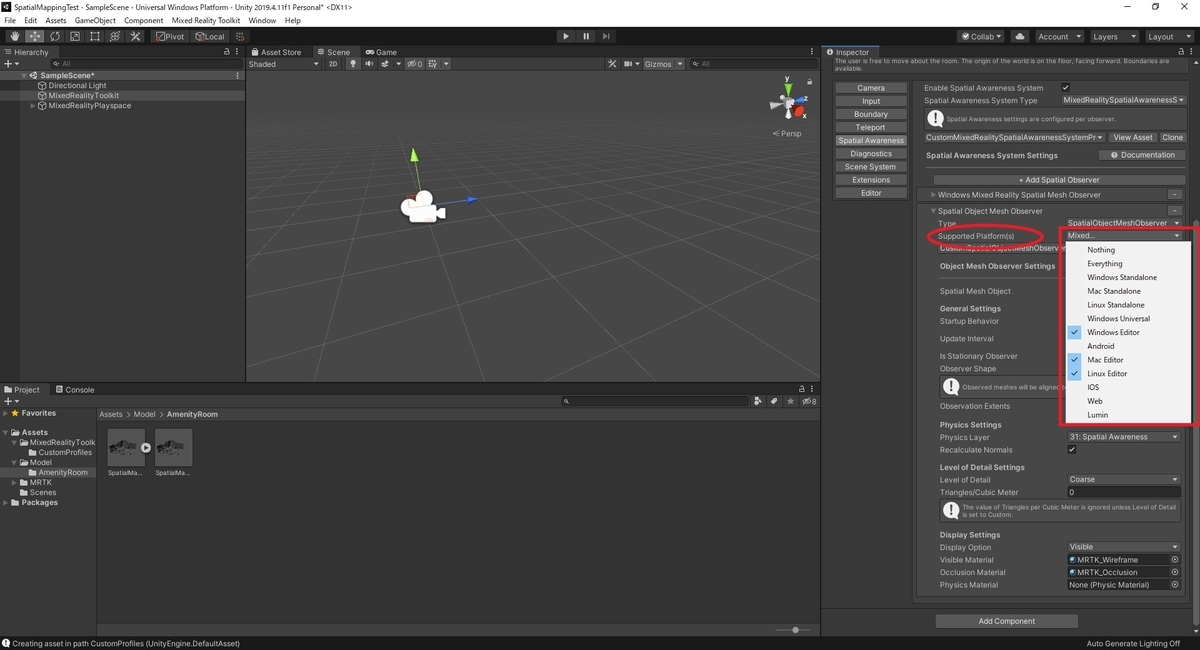Select the Rect transform tool
This screenshot has height=650, width=1200.
click(x=94, y=36)
